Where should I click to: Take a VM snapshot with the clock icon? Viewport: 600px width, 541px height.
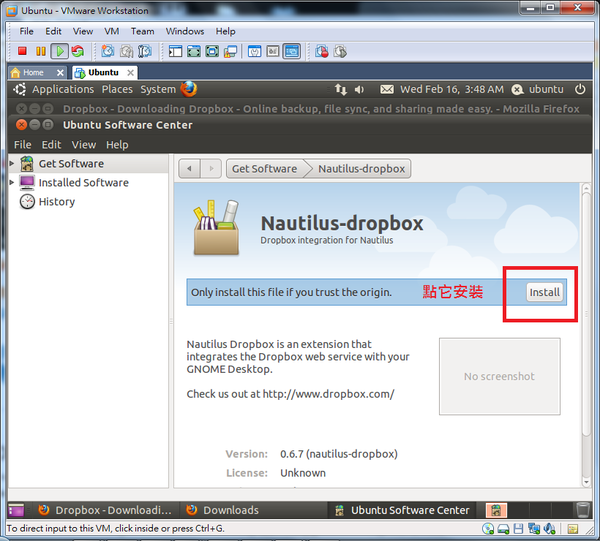(108, 51)
